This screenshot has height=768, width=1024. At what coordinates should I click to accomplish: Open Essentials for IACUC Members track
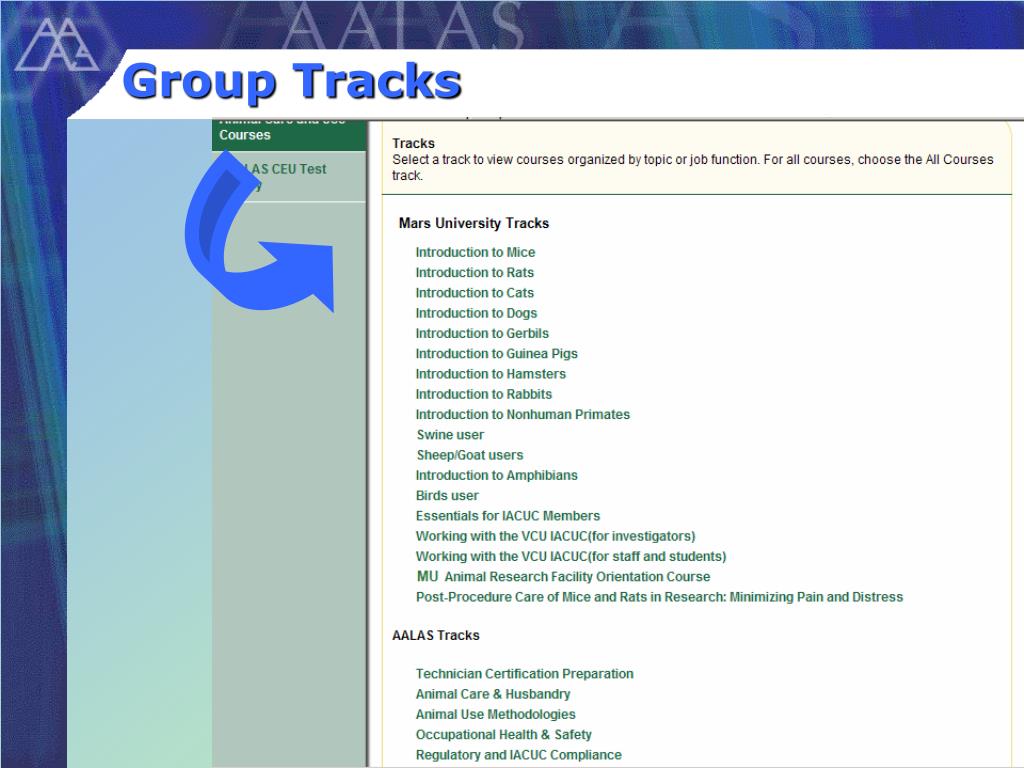pyautogui.click(x=507, y=515)
